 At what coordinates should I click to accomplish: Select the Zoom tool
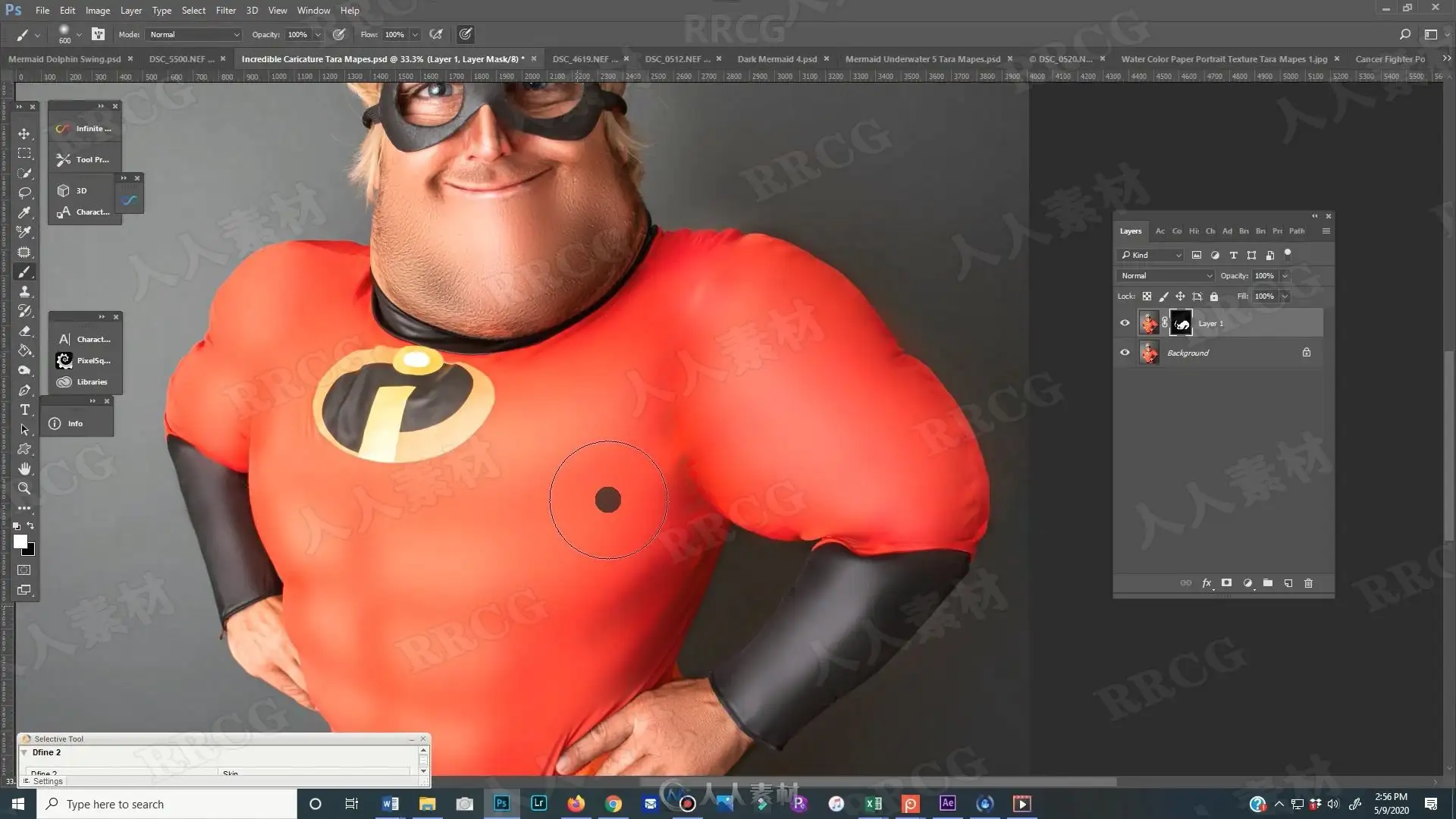click(x=24, y=488)
